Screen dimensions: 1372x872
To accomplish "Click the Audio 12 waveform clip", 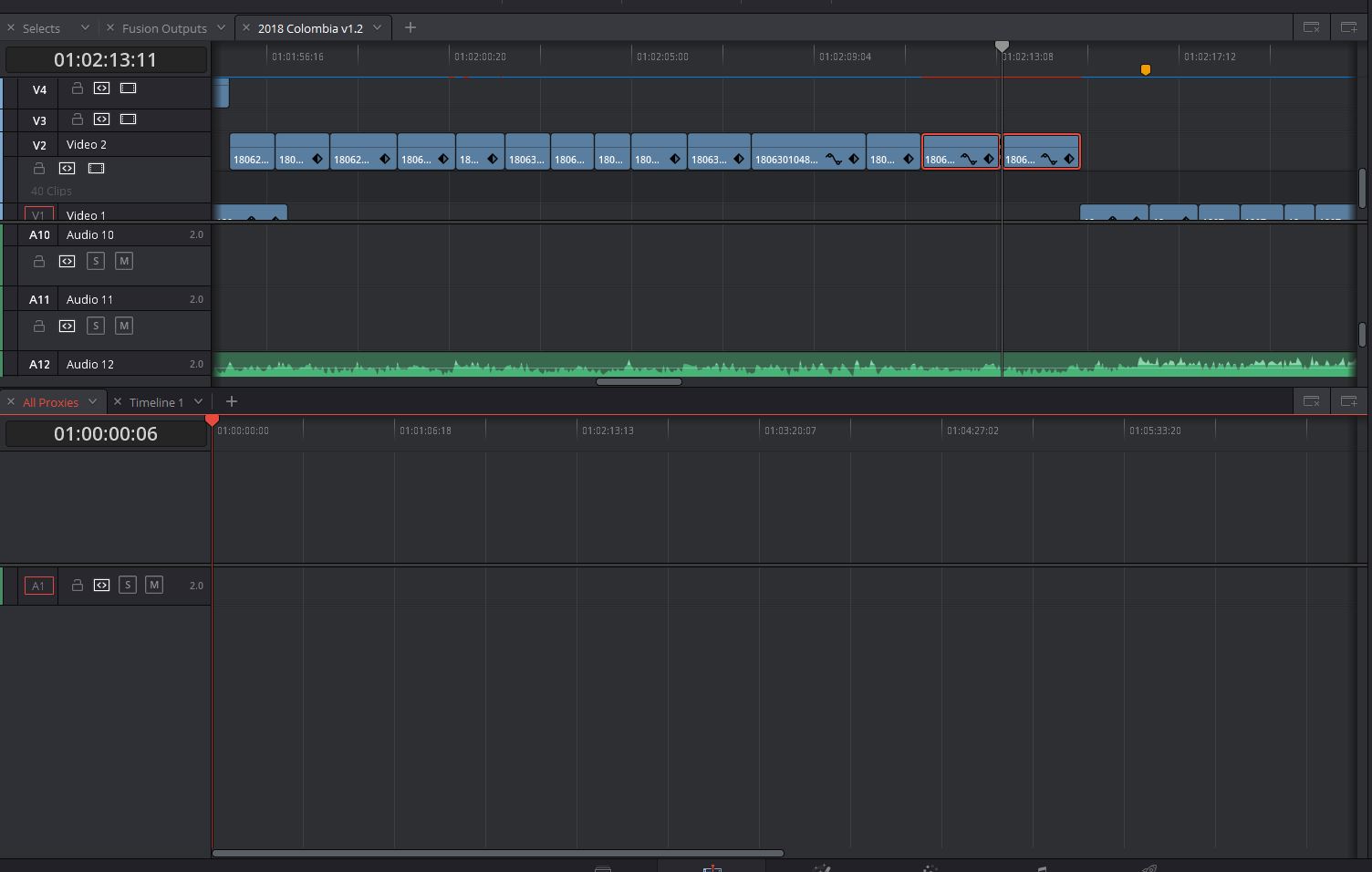I will point(785,364).
